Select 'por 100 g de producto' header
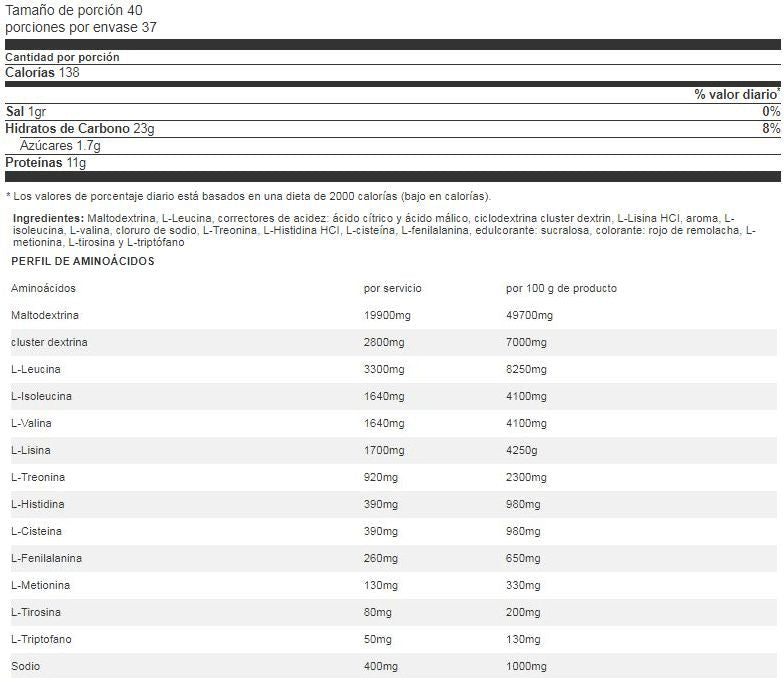This screenshot has width=784, height=678. (x=561, y=288)
